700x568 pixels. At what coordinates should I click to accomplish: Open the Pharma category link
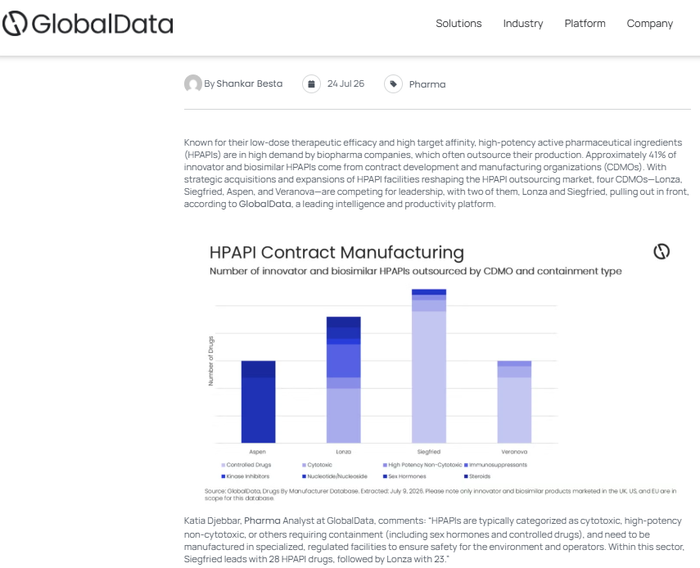[427, 84]
